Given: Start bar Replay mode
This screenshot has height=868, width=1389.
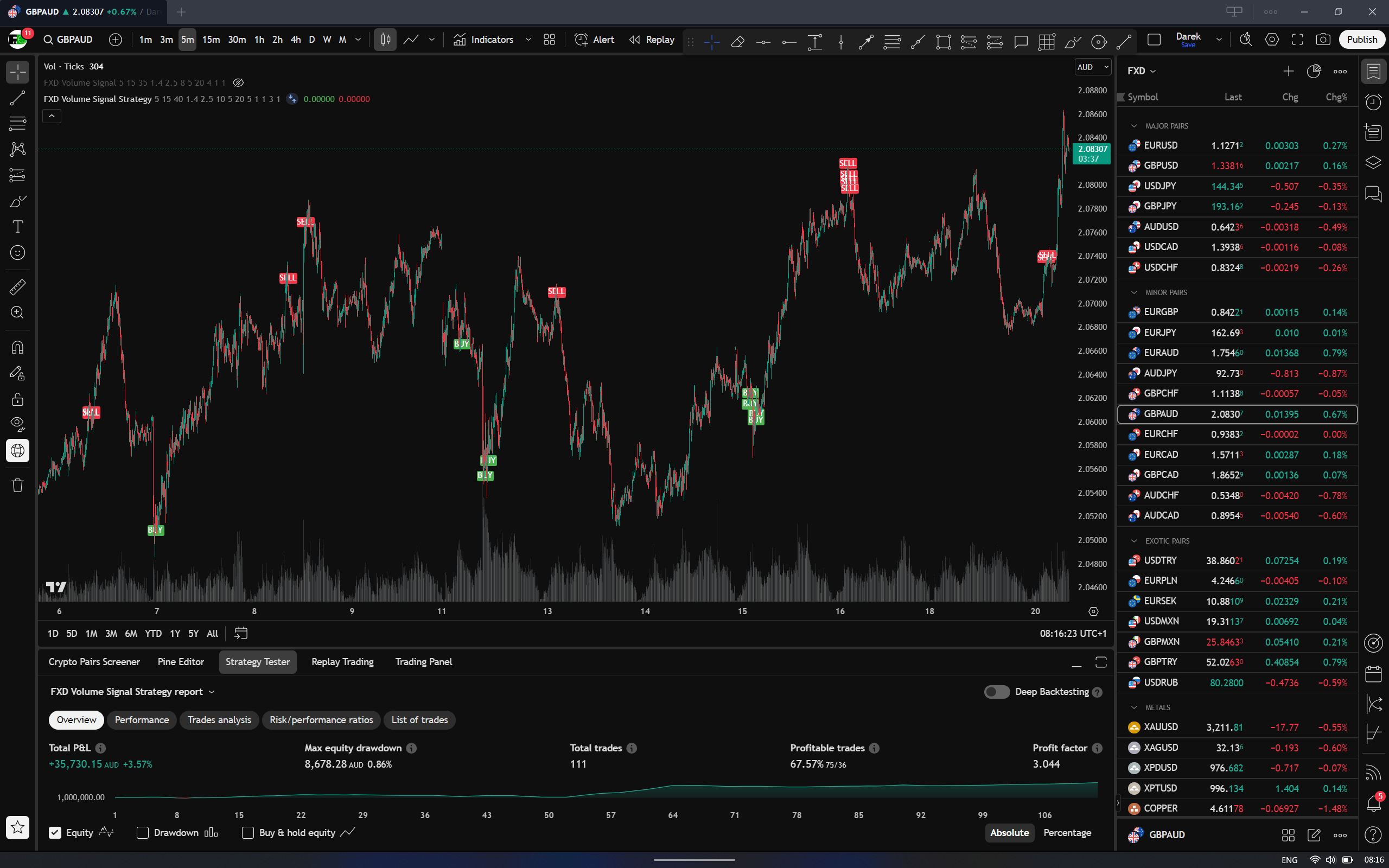Looking at the screenshot, I should [x=652, y=40].
